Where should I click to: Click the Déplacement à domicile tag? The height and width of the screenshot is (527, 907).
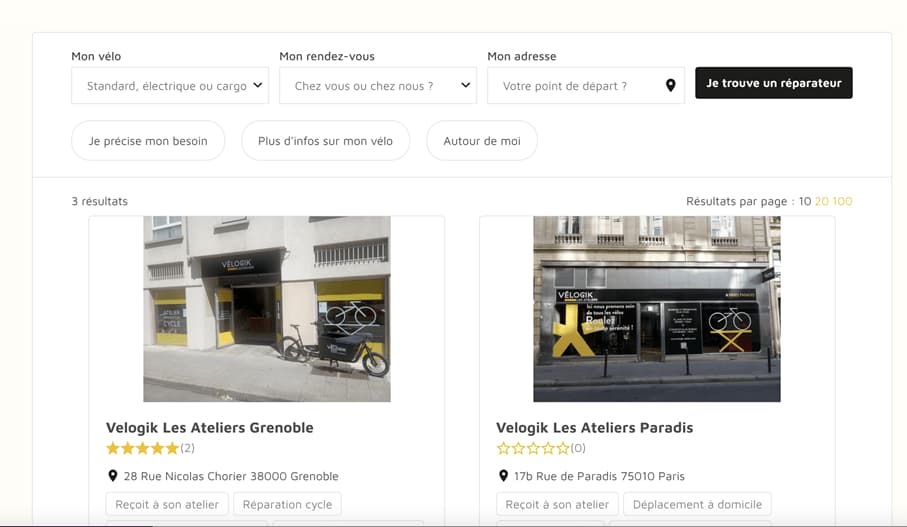click(x=697, y=504)
